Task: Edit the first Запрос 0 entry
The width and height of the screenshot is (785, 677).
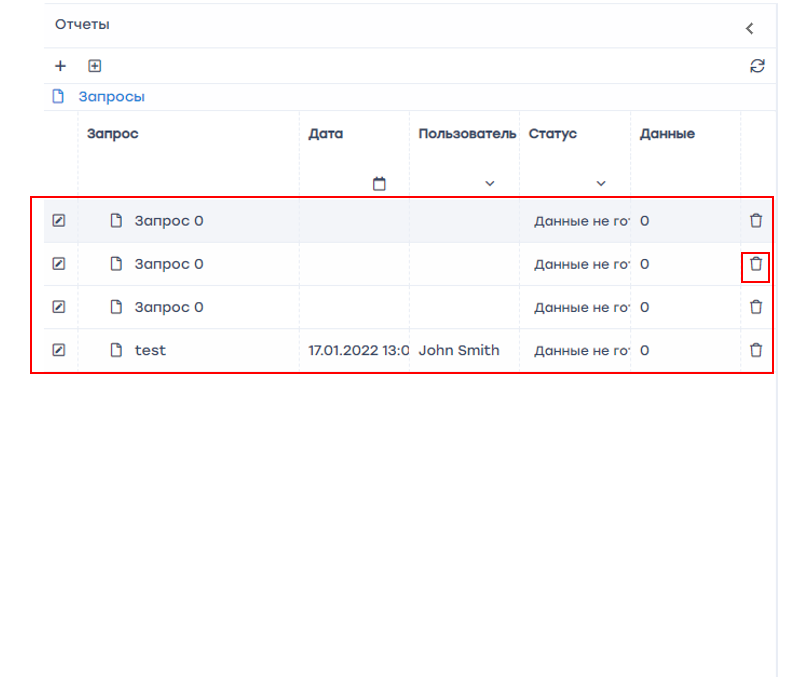Action: tap(59, 221)
